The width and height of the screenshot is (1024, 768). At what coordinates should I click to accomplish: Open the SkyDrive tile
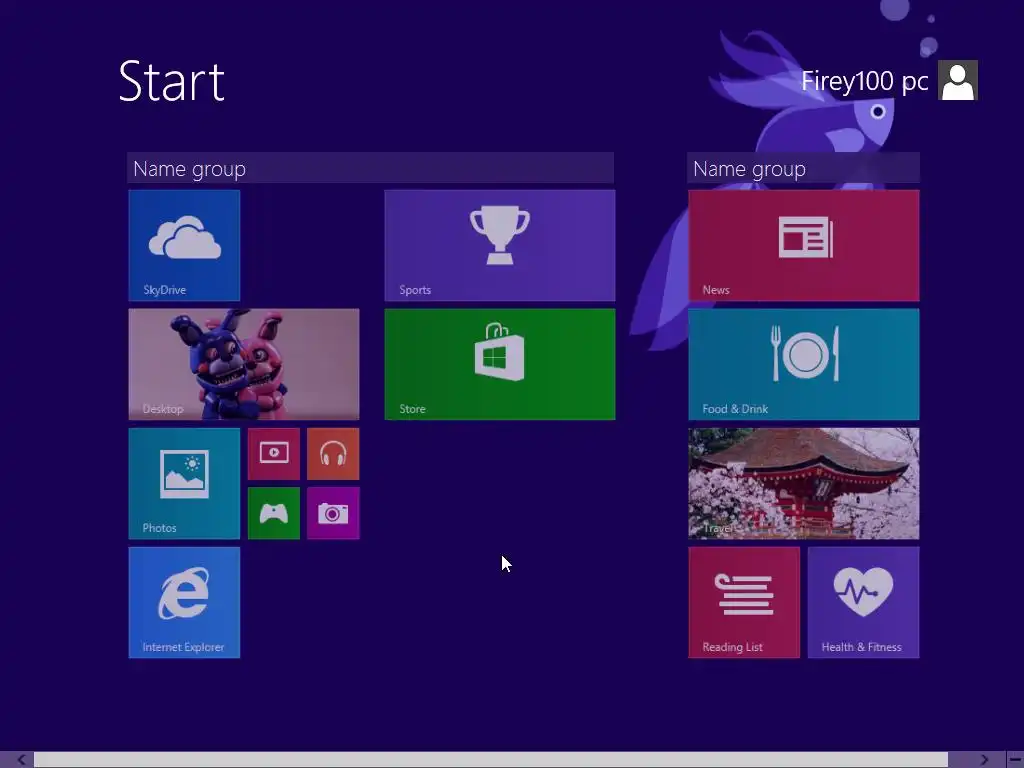pyautogui.click(x=184, y=246)
